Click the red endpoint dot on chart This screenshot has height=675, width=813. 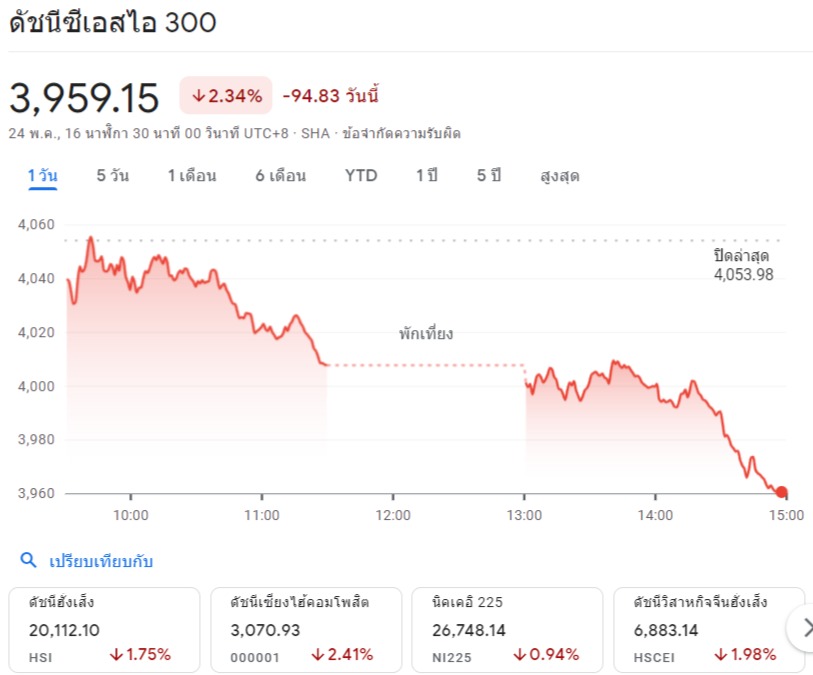pyautogui.click(x=781, y=492)
